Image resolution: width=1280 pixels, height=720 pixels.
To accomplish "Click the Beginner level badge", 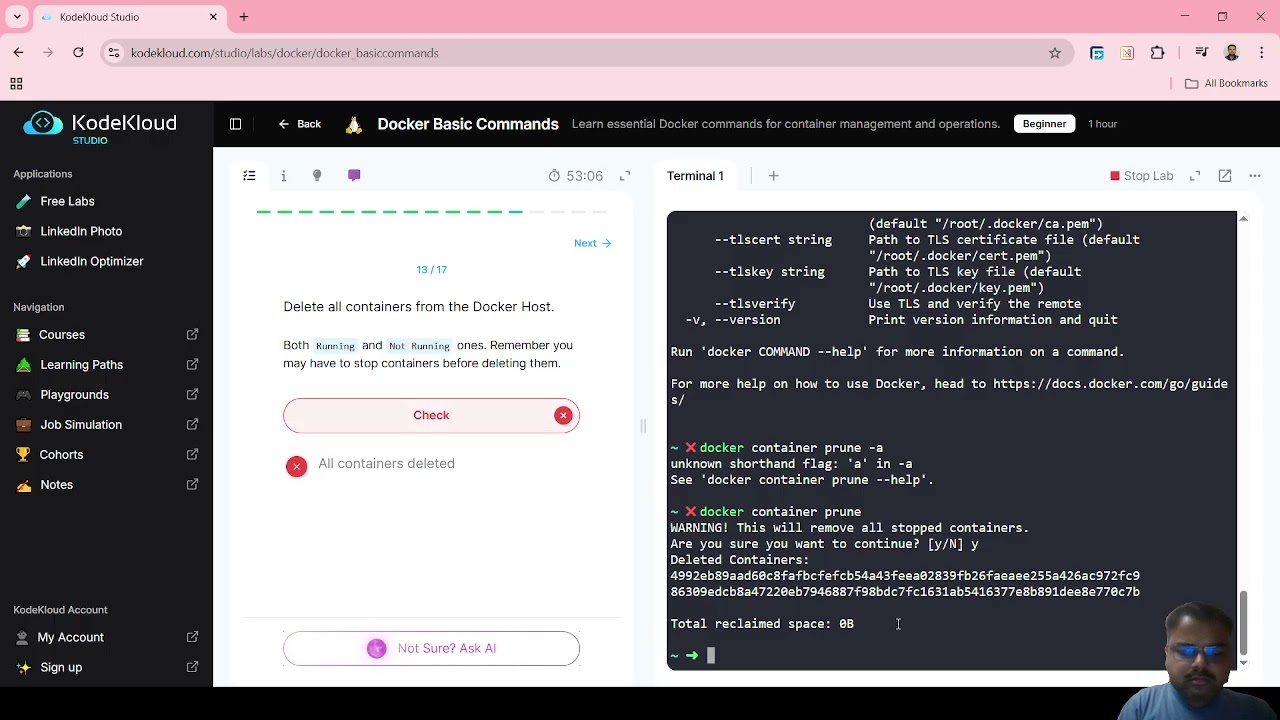I will [x=1044, y=124].
